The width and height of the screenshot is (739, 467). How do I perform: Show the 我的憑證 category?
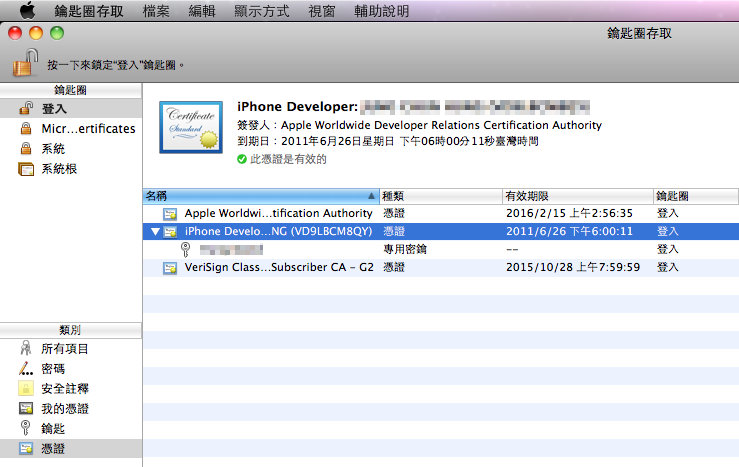pyautogui.click(x=64, y=409)
